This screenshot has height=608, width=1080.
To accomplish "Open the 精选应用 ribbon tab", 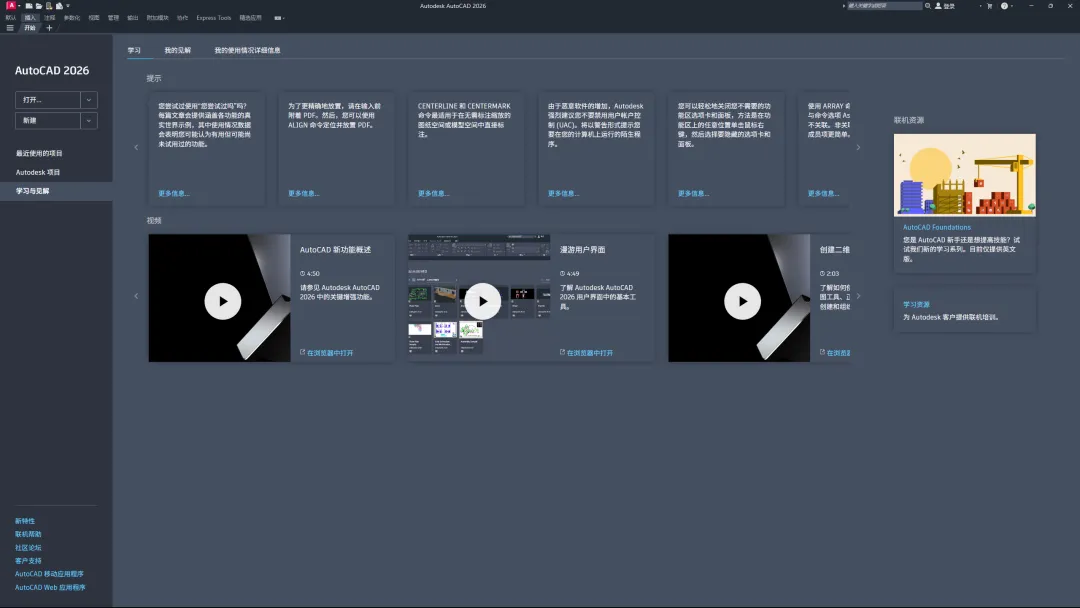I will 250,18.
